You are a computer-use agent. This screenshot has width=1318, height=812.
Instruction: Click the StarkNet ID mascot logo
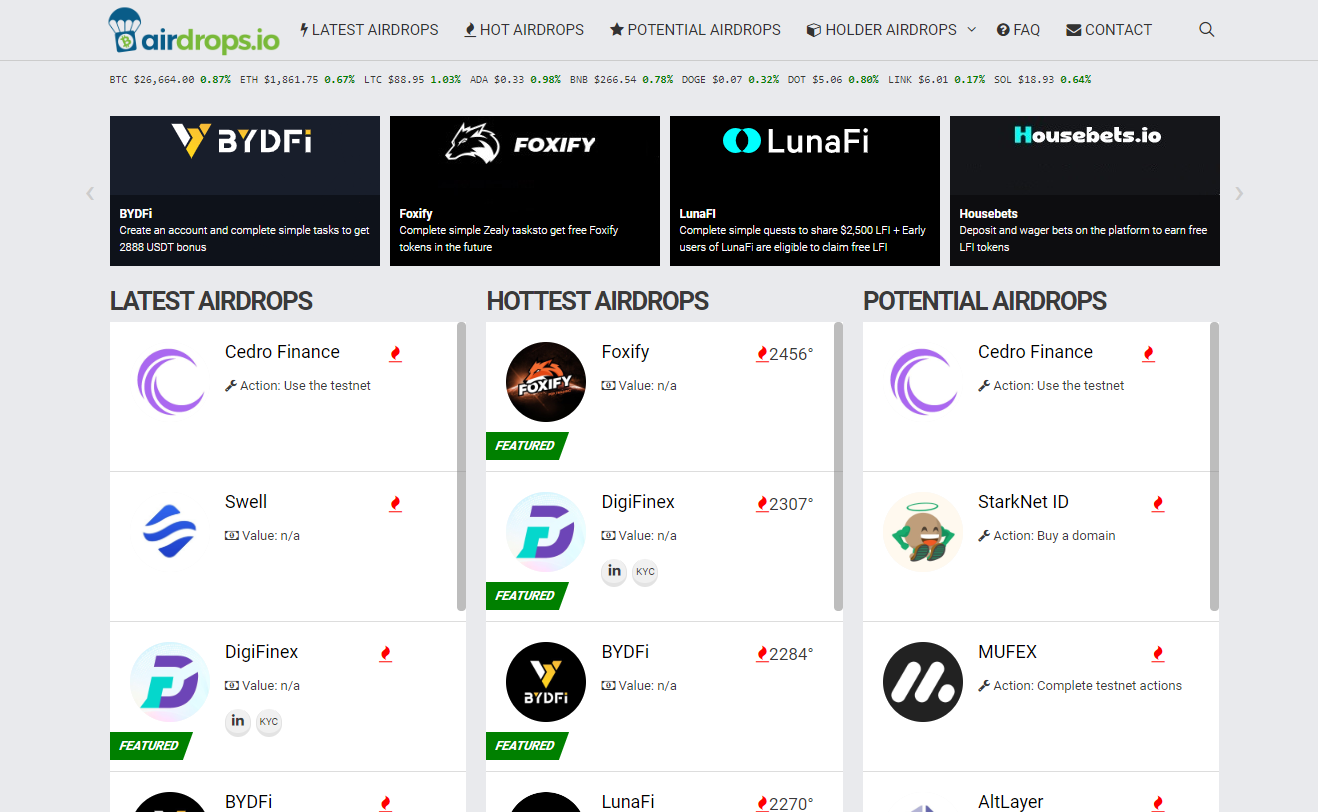tap(923, 532)
